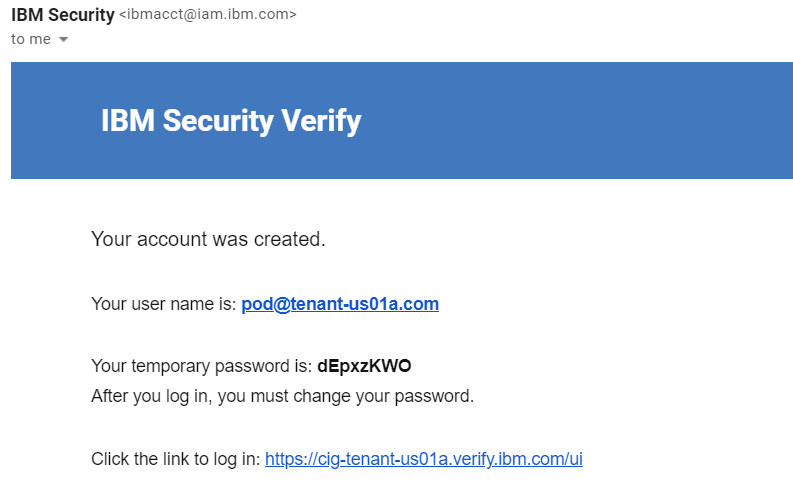Select the ibmacct@iam.ibm.com sender address
Image resolution: width=793 pixels, height=497 pixels.
pyautogui.click(x=208, y=14)
